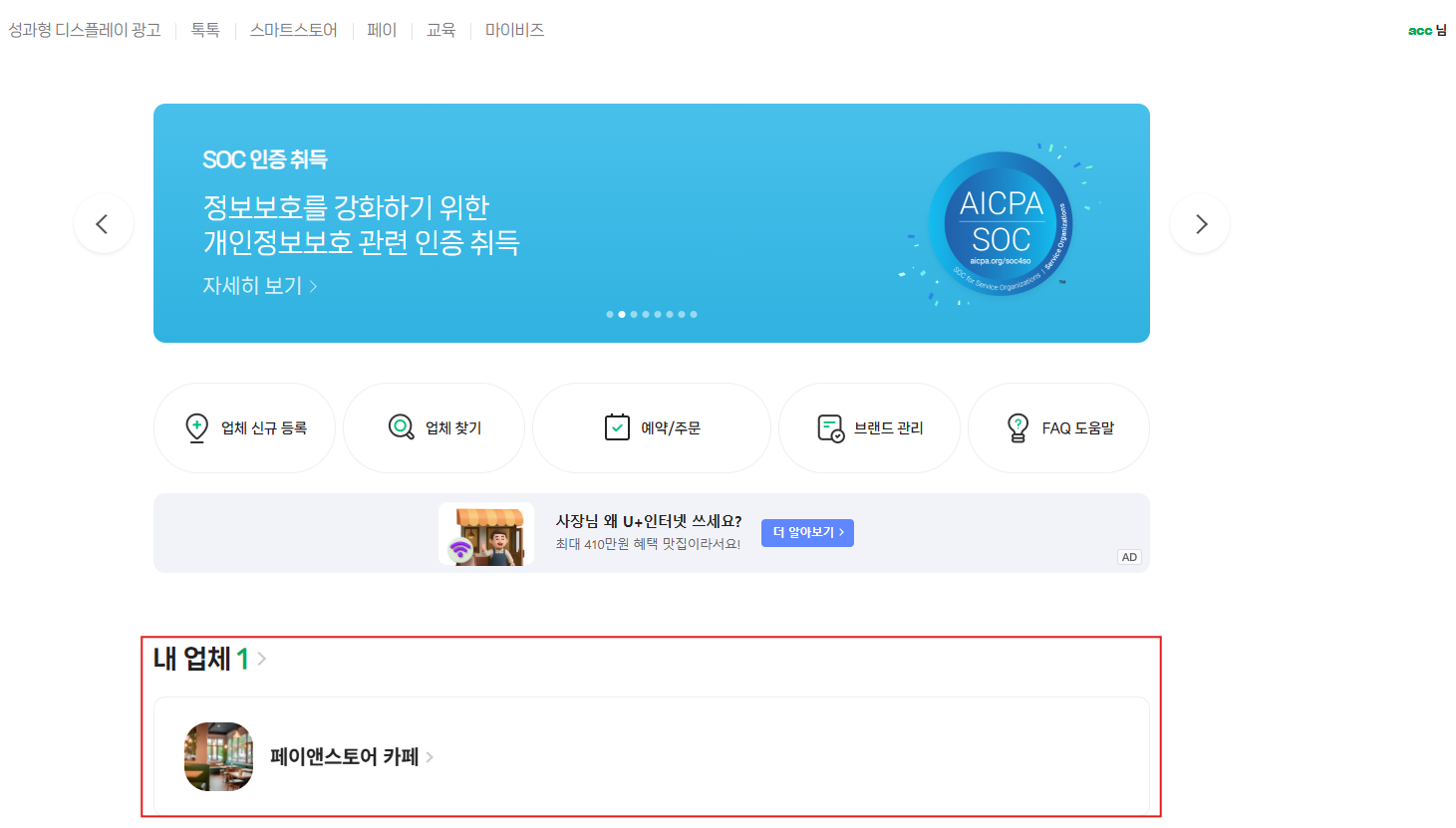This screenshot has height=828, width=1456.
Task: Click the 페이앤스토어 카페 business name
Action: tap(345, 756)
